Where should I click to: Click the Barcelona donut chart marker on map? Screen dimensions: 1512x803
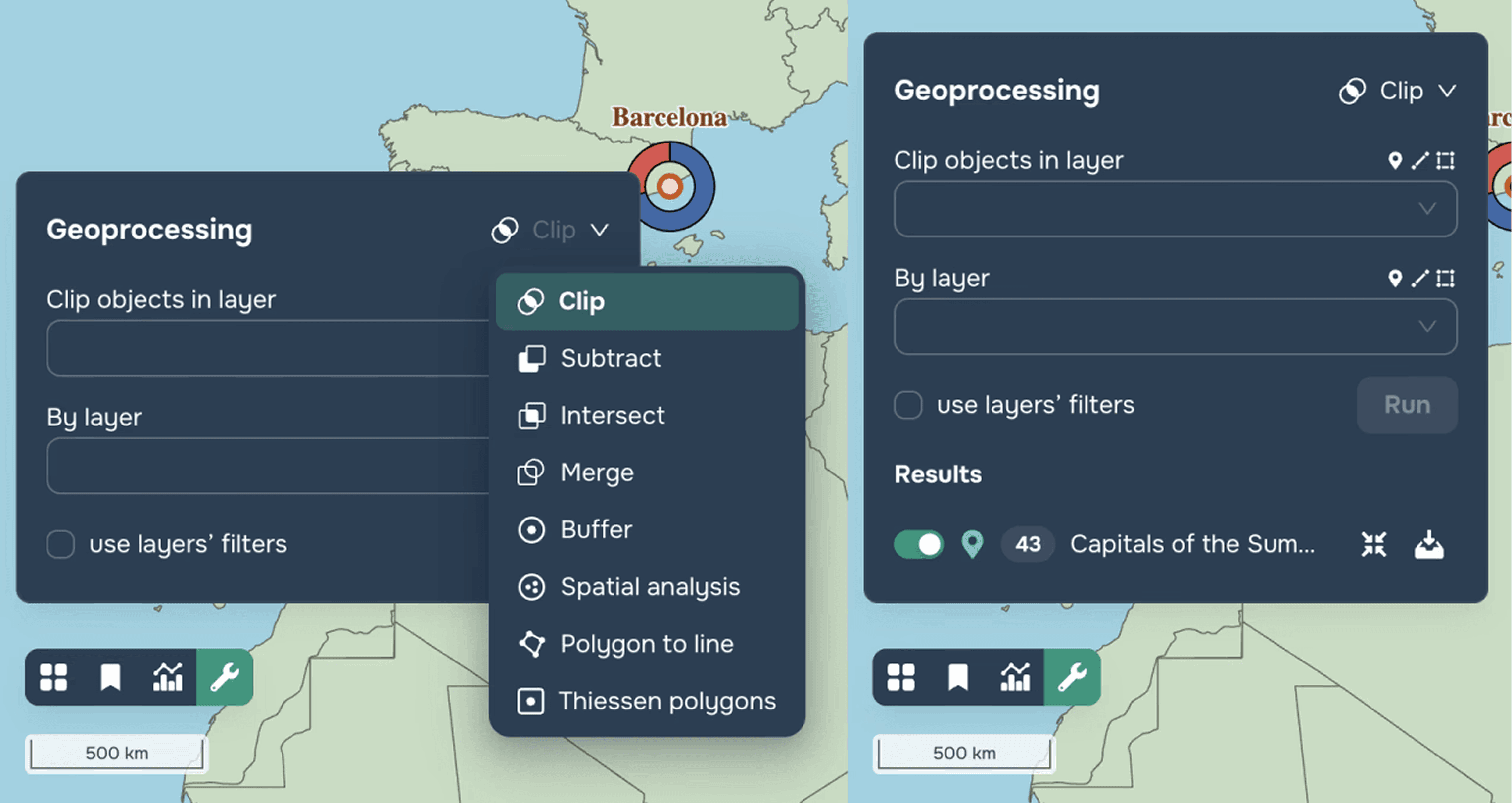[671, 186]
